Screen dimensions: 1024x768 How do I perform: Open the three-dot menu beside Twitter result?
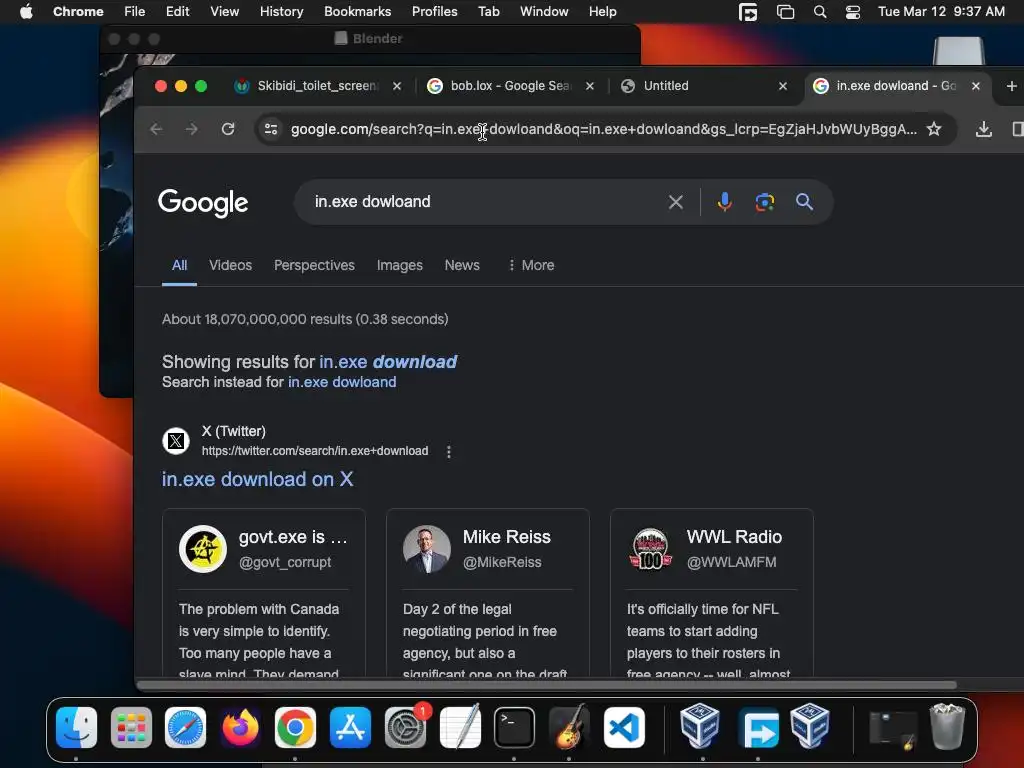pos(449,451)
